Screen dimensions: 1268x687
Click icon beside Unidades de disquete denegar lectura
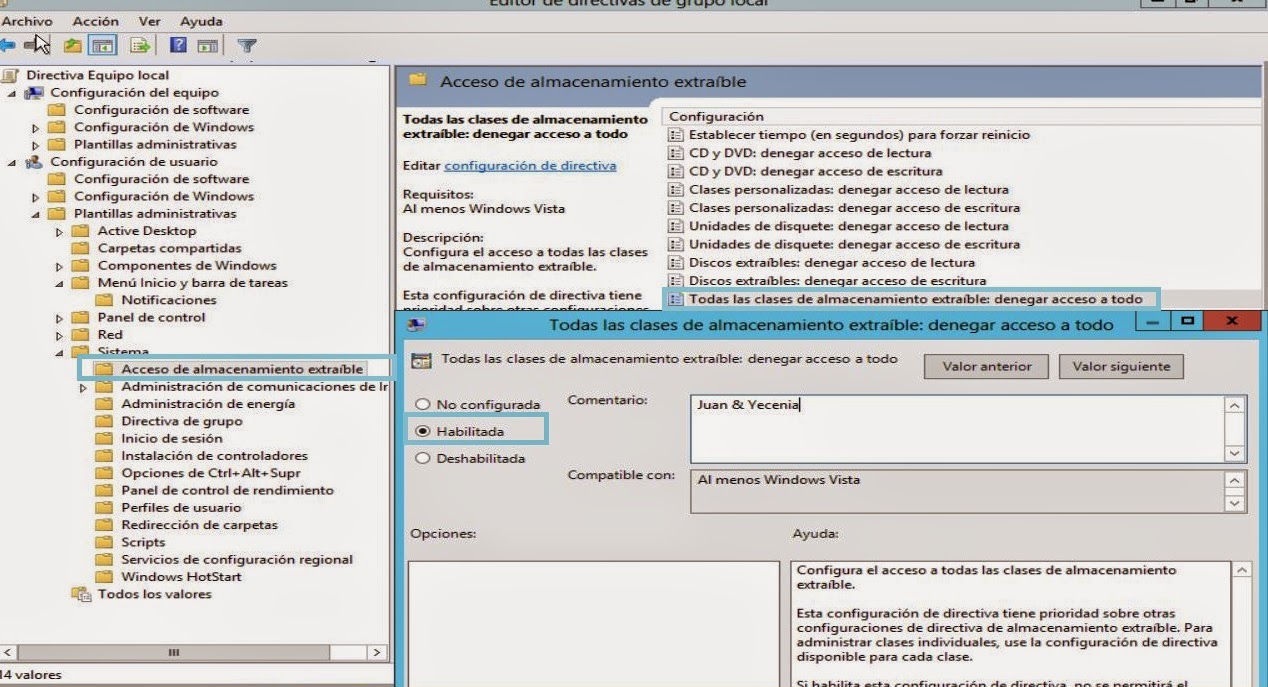(676, 226)
